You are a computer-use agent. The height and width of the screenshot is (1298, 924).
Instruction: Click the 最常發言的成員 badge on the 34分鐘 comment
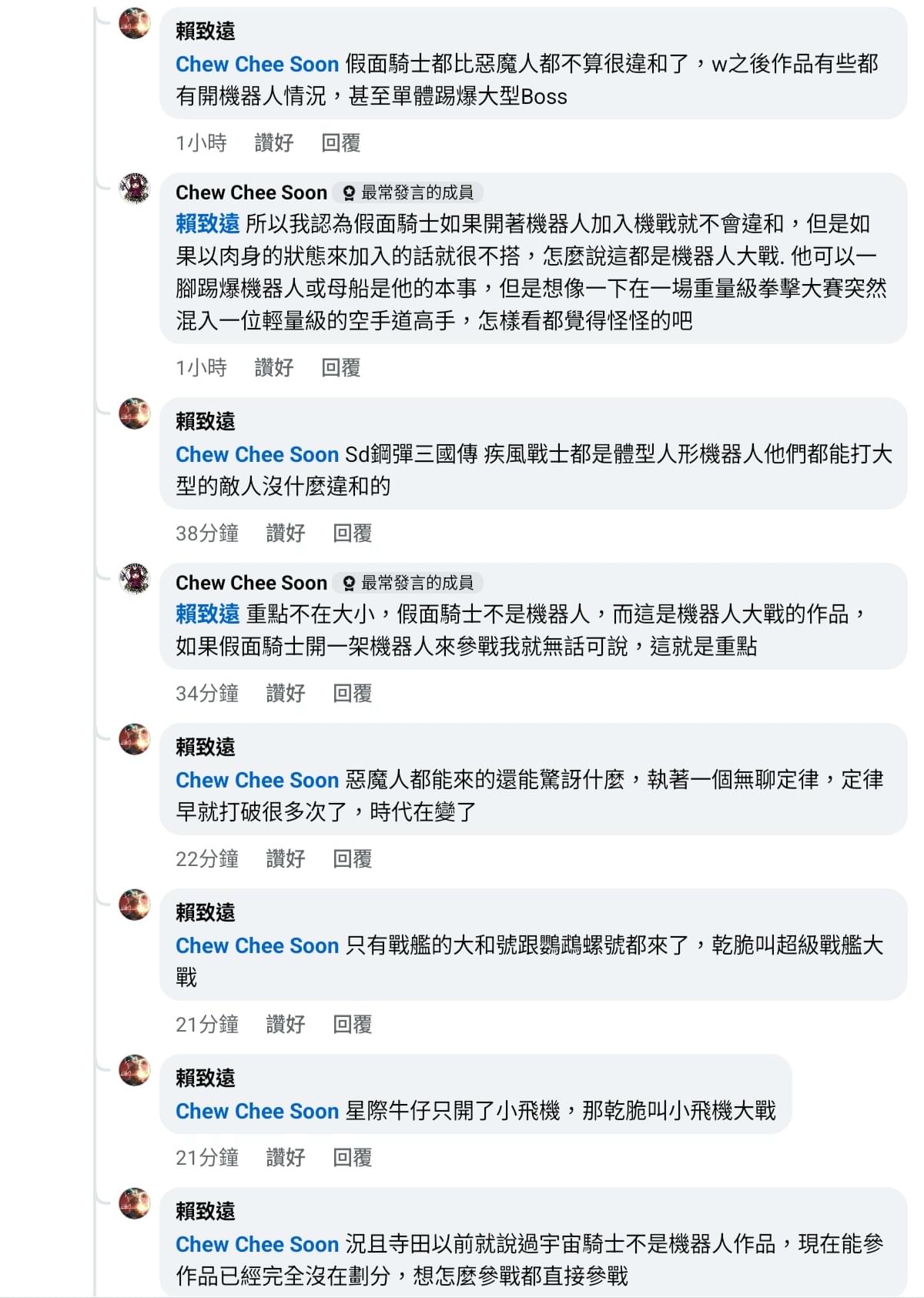pyautogui.click(x=408, y=583)
